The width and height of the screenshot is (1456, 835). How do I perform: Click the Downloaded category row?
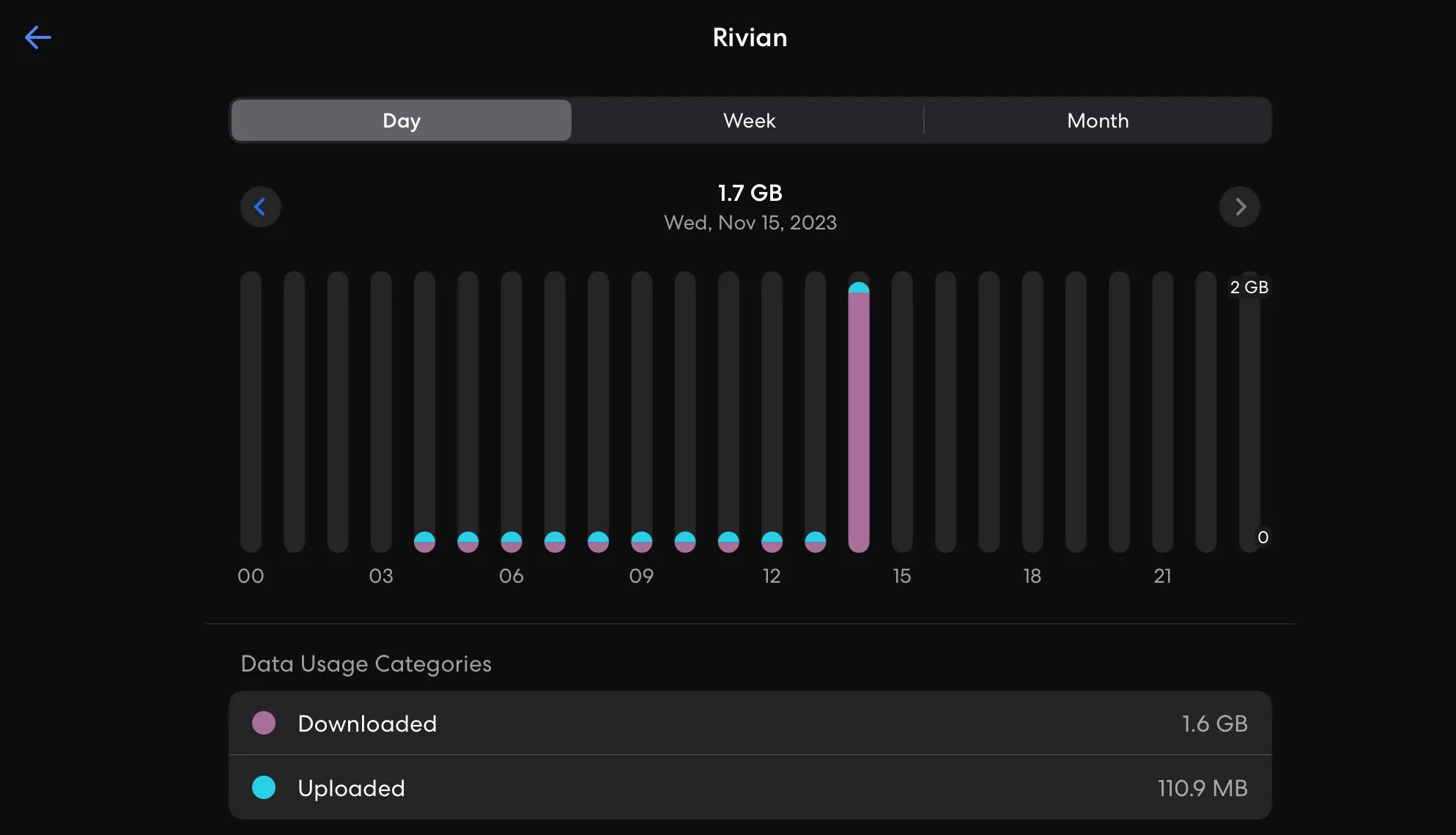[750, 723]
